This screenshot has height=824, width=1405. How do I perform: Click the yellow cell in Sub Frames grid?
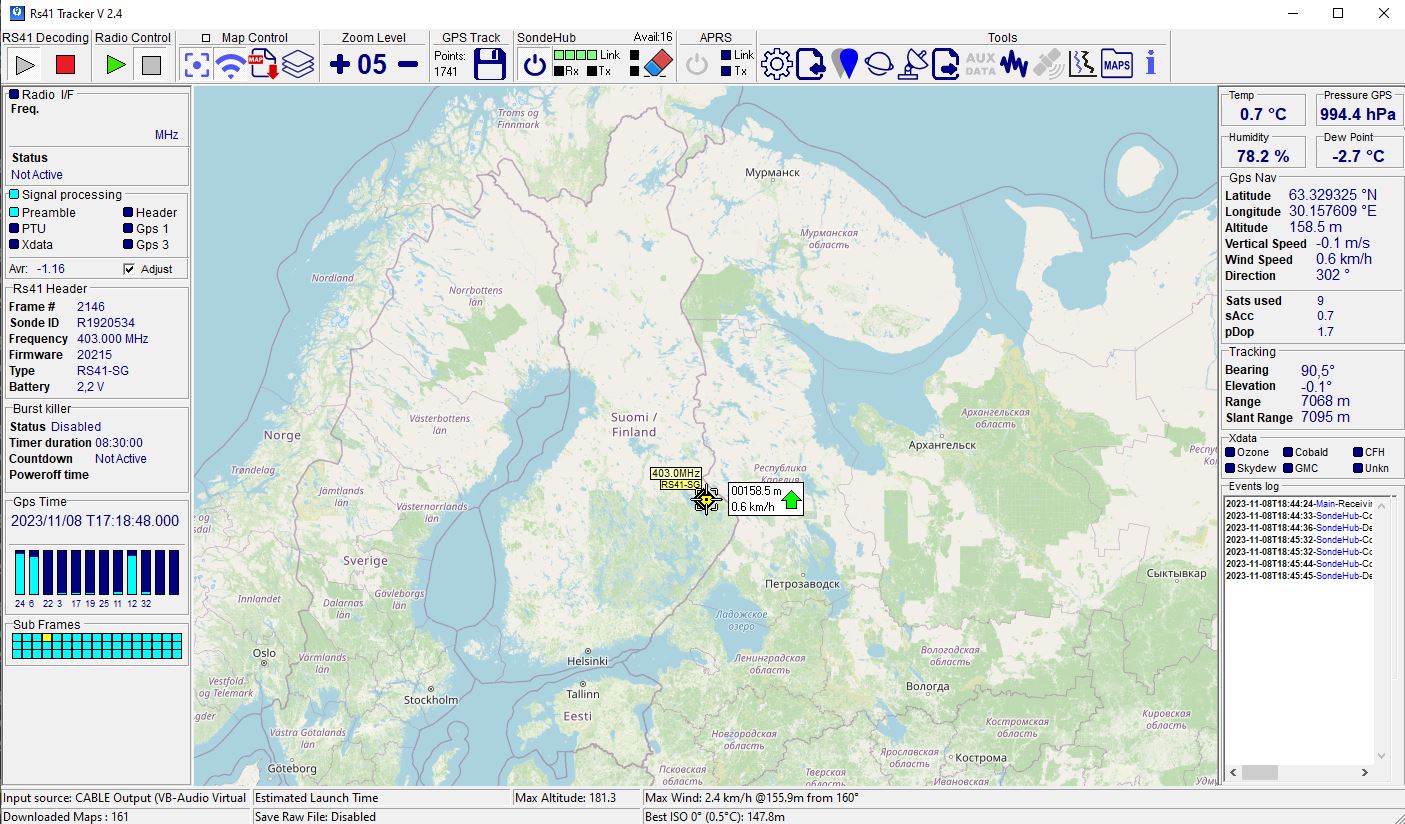[47, 638]
